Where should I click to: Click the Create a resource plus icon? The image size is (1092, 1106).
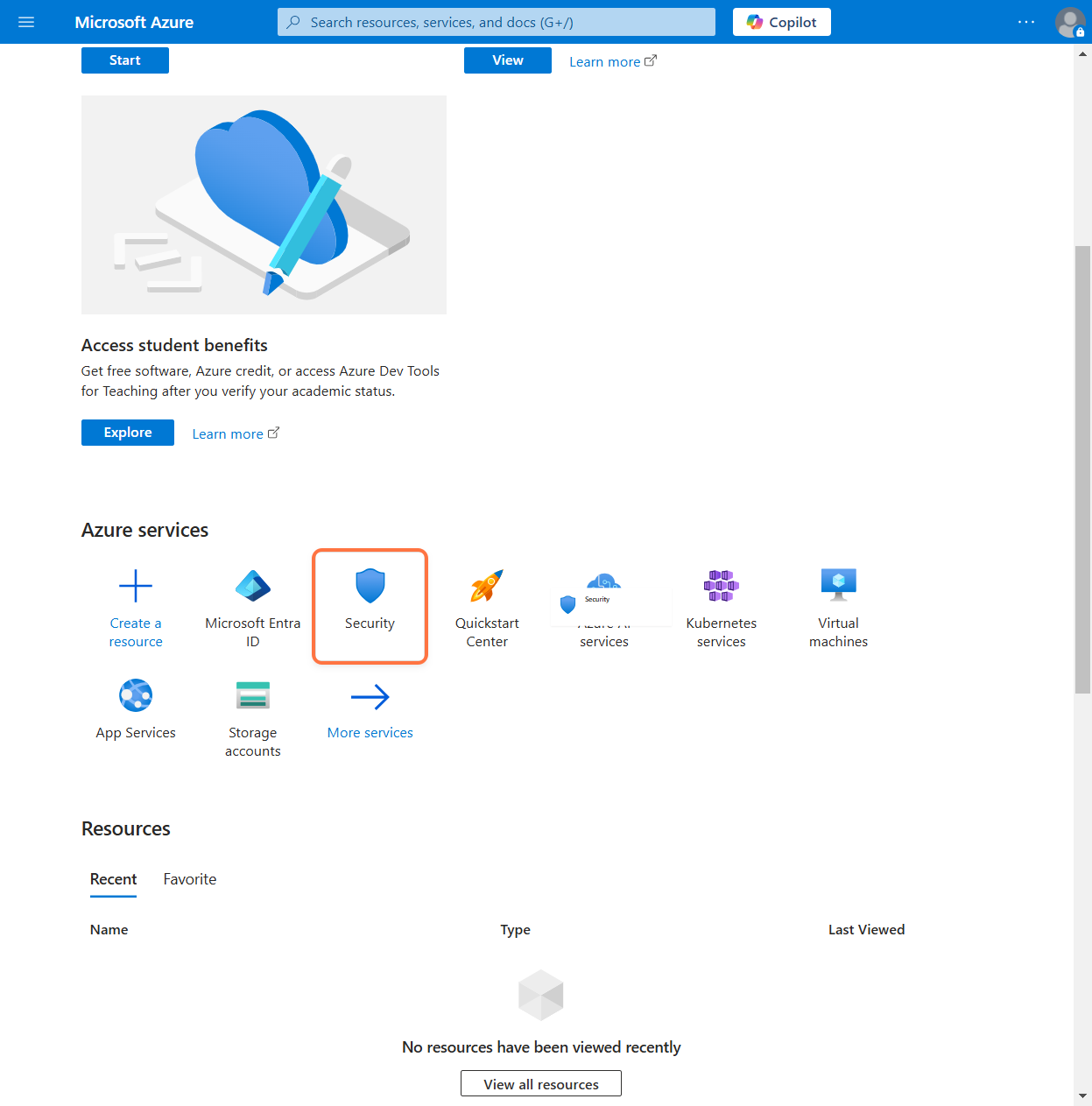[136, 586]
